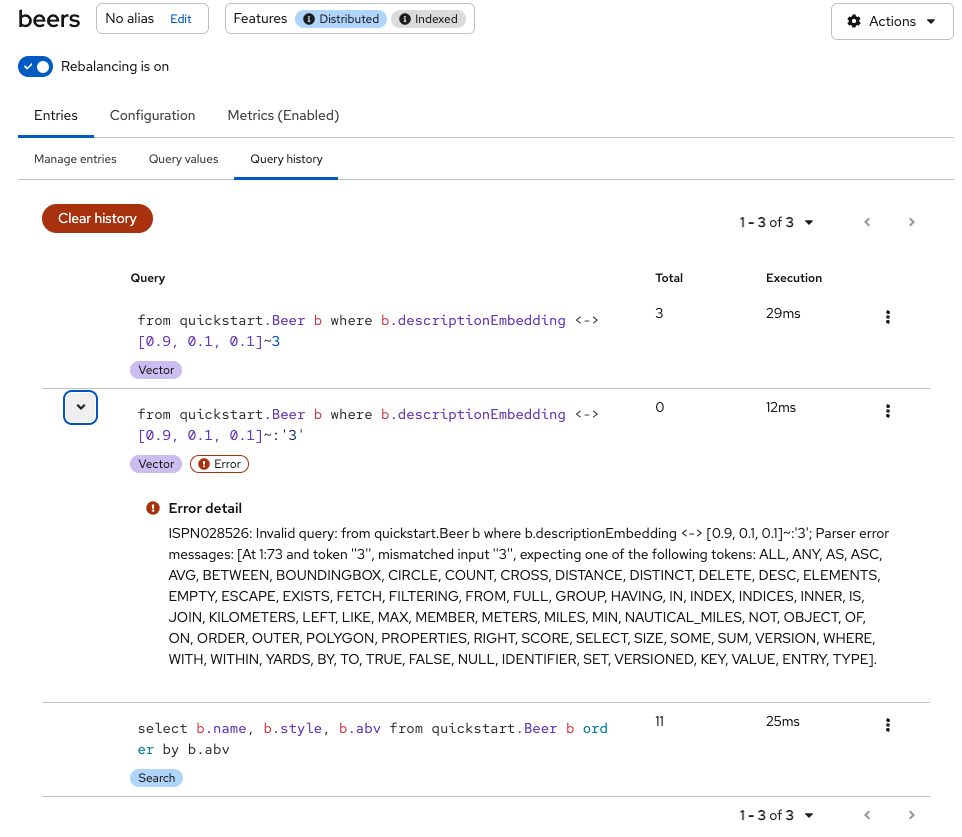Click the execution time 12ms
This screenshot has width=962, height=837.
(780, 407)
